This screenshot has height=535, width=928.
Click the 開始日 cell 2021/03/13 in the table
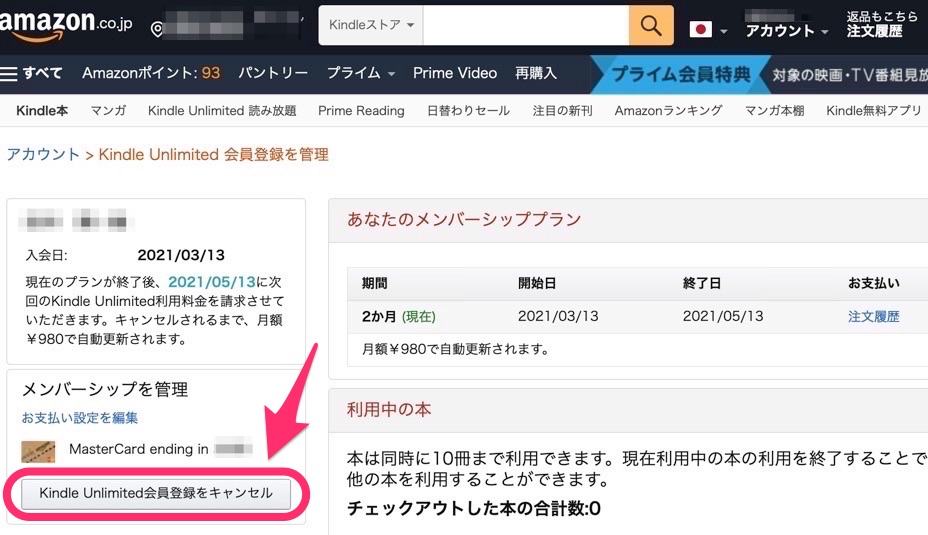[x=558, y=317]
